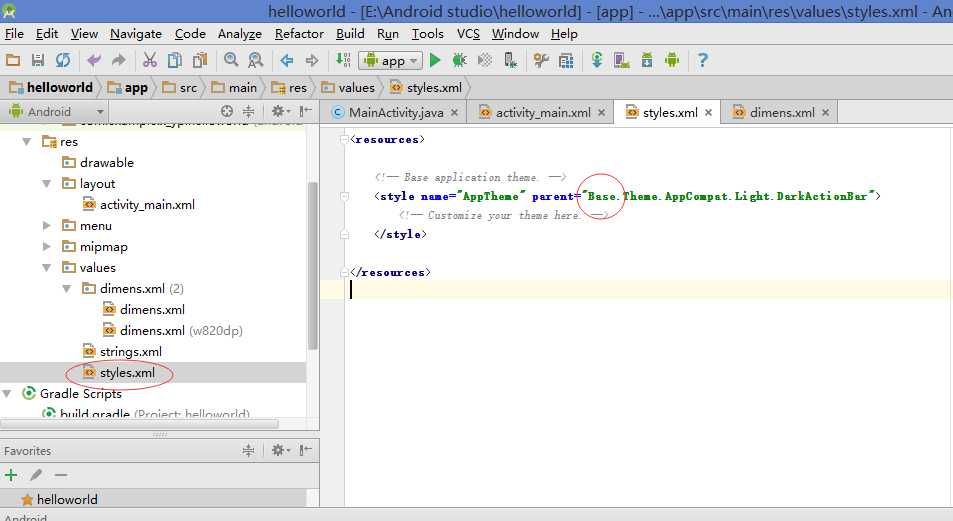953x521 pixels.
Task: Open the Project Structure icon
Action: coord(566,60)
